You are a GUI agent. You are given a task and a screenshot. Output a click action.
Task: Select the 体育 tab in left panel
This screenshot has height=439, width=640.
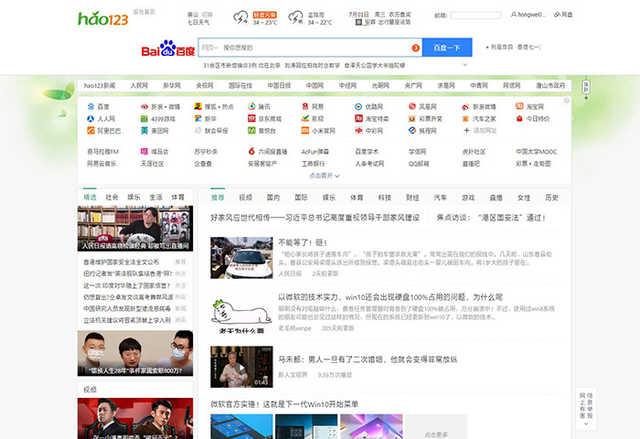pos(177,197)
